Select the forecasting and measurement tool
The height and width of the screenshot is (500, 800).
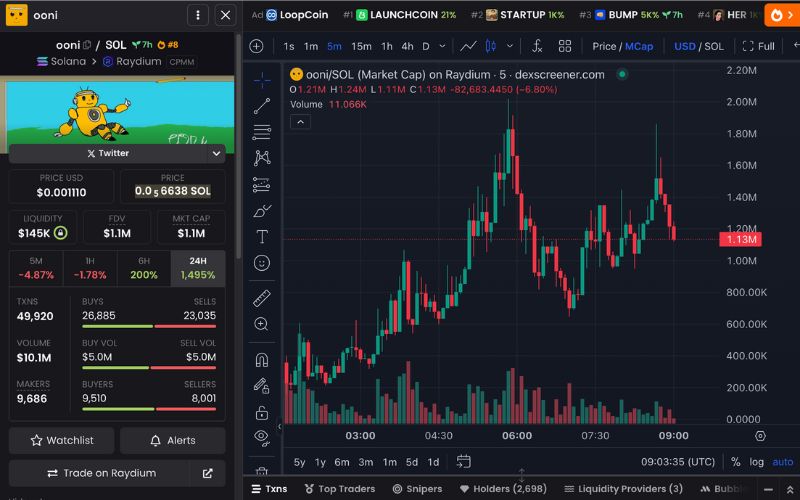pos(262,184)
